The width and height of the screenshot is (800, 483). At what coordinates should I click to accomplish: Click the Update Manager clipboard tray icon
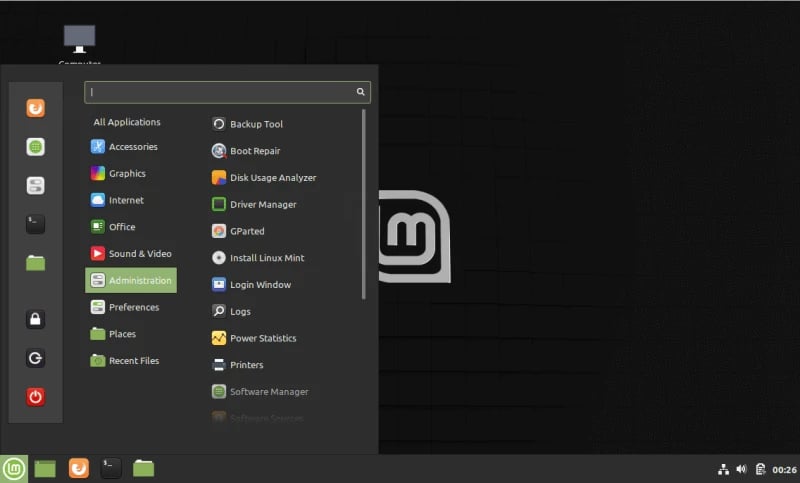click(x=760, y=469)
